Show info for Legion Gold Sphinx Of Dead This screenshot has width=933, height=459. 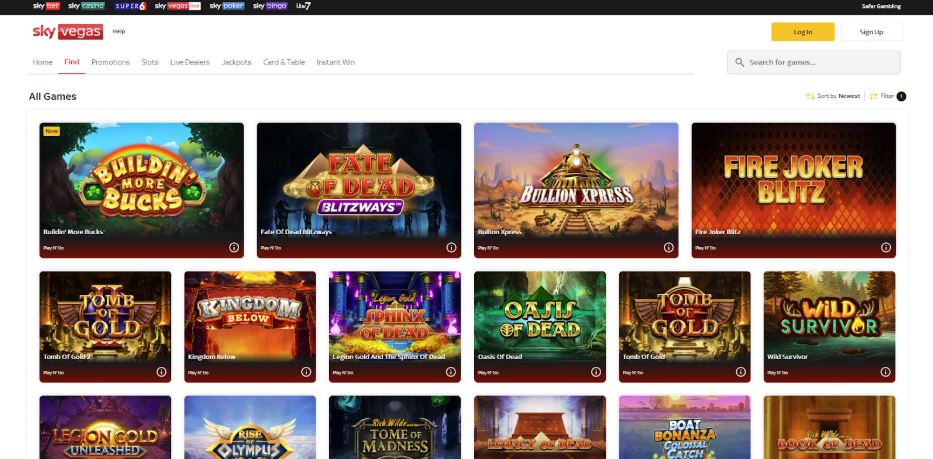pyautogui.click(x=451, y=371)
